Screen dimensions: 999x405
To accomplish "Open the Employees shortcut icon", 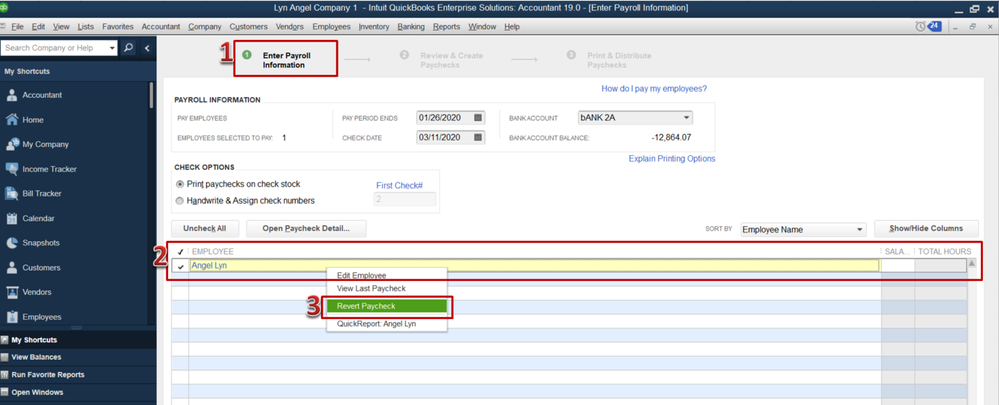I will point(11,317).
